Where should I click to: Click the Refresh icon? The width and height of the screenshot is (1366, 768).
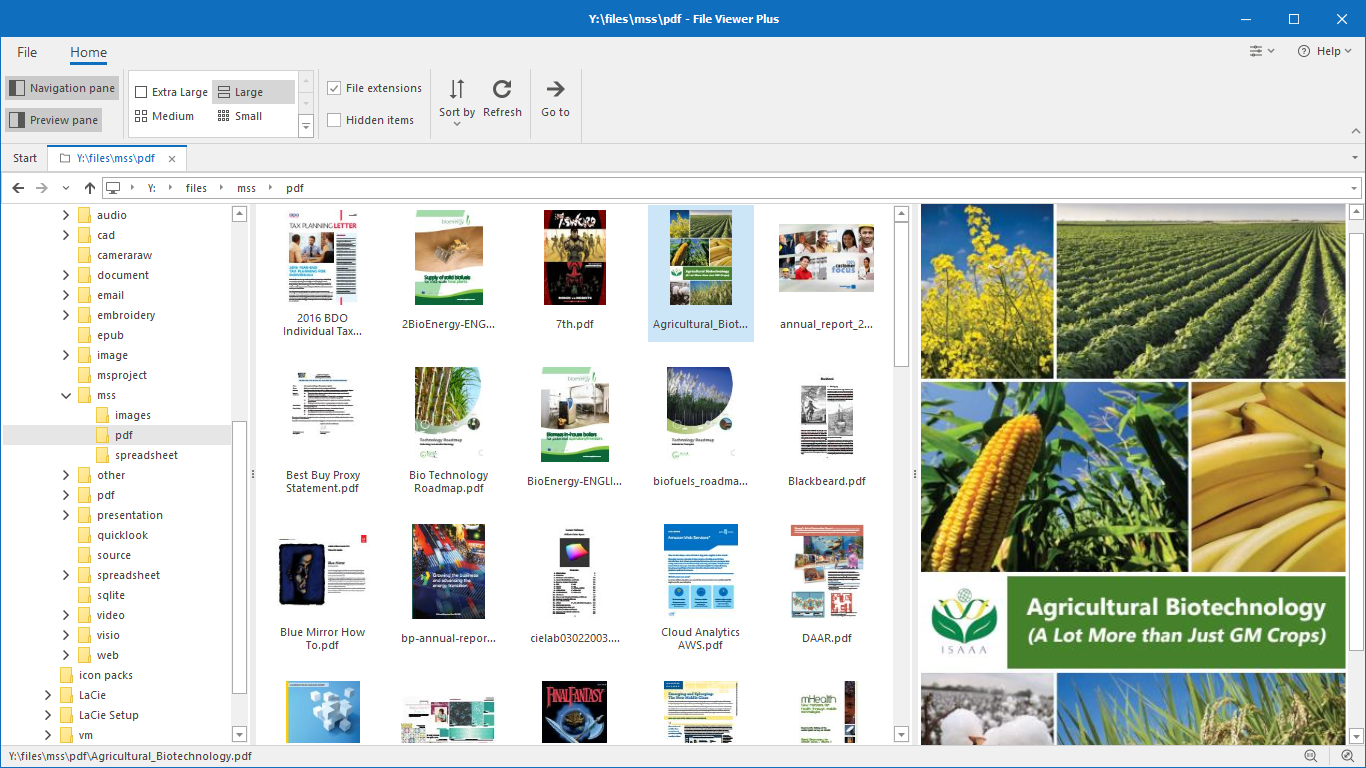coord(502,88)
